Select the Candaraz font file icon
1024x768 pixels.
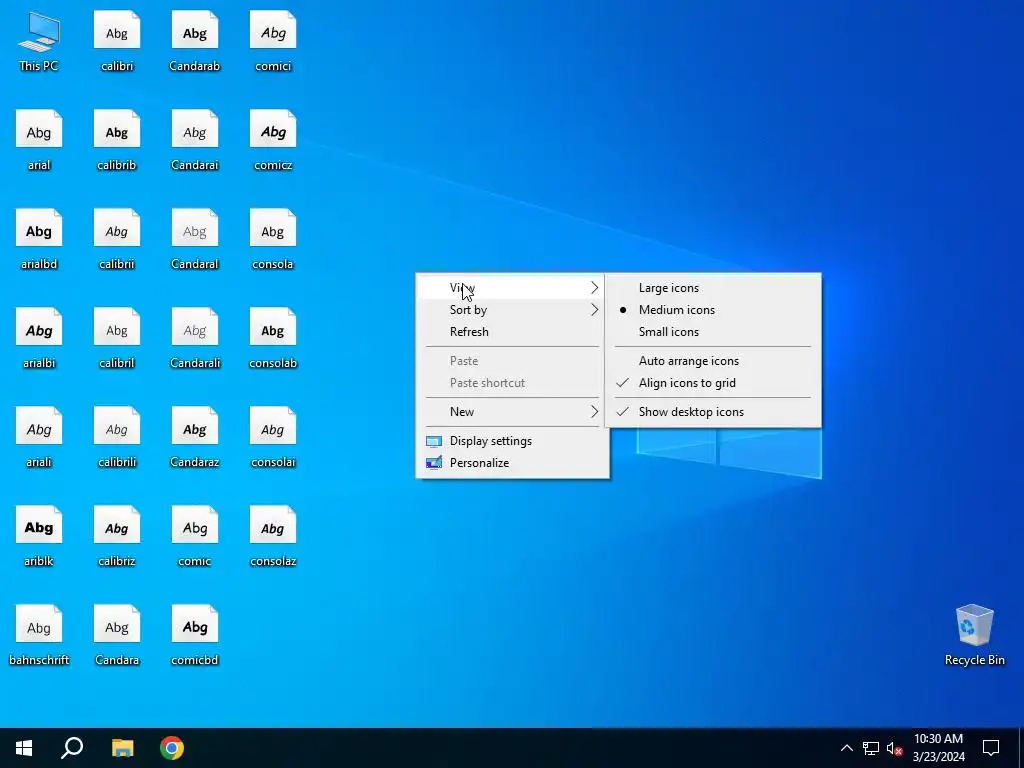[195, 438]
